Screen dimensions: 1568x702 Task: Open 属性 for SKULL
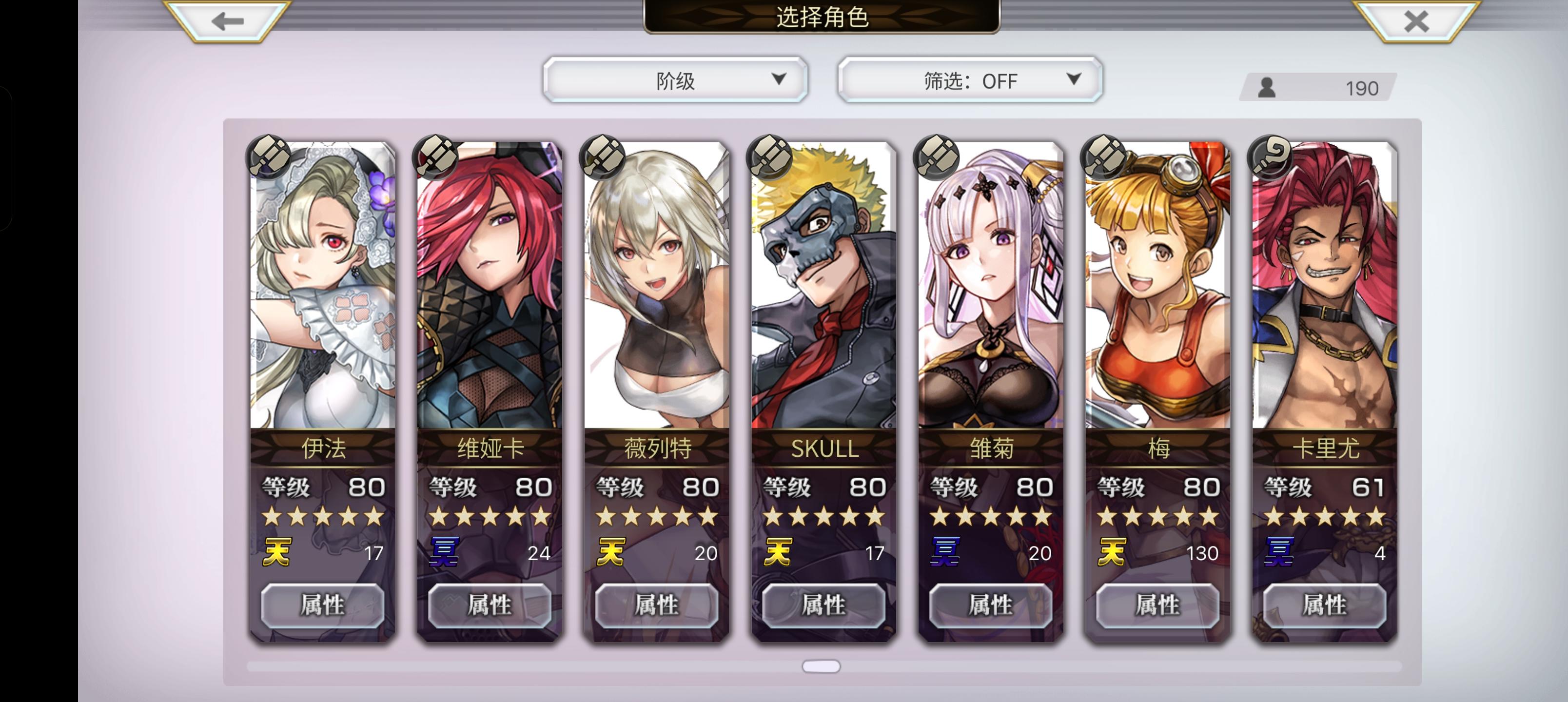[x=823, y=605]
